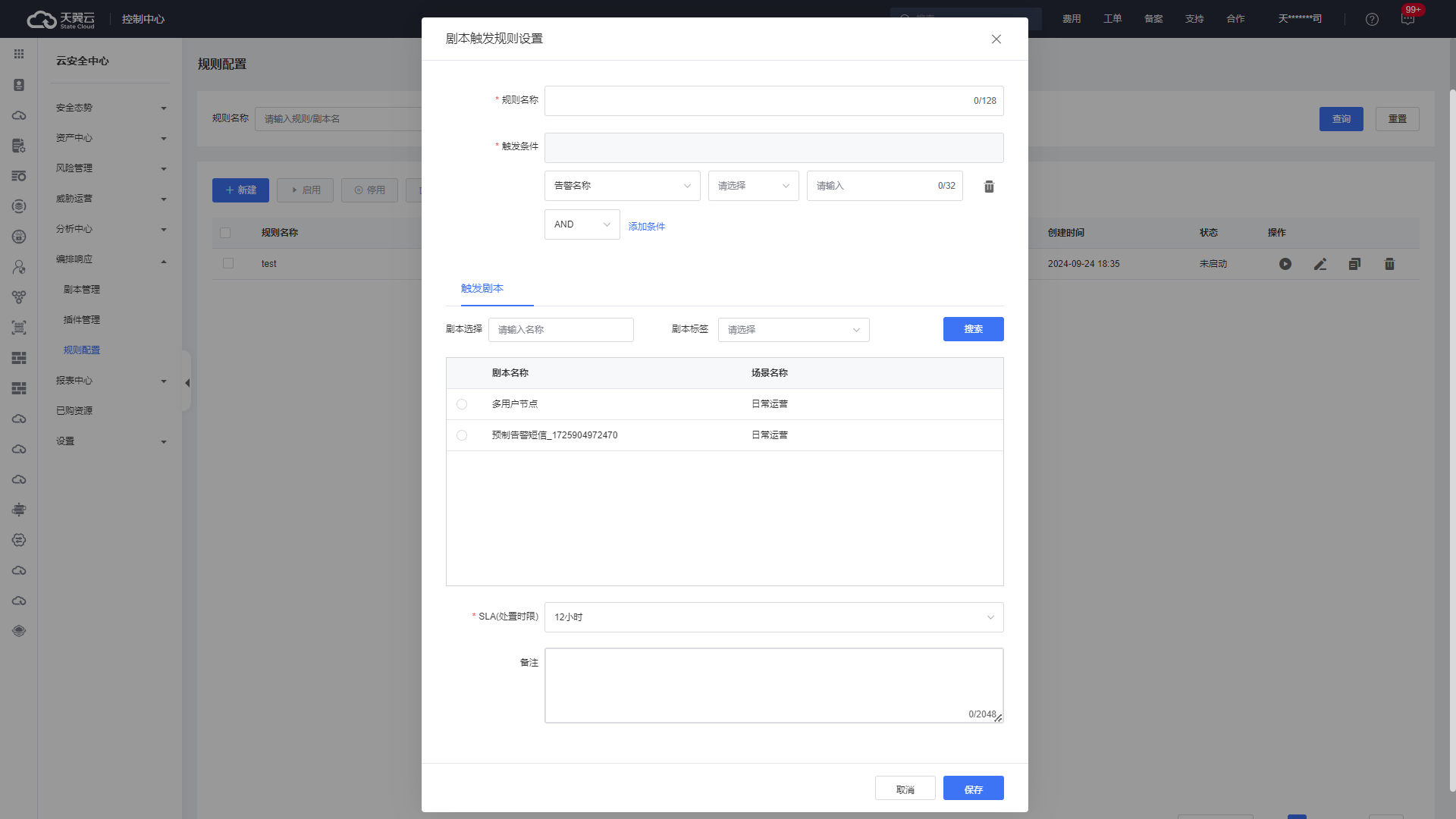Viewport: 1456px width, 819px height.
Task: Open the 费用 top menu
Action: click(x=1072, y=19)
